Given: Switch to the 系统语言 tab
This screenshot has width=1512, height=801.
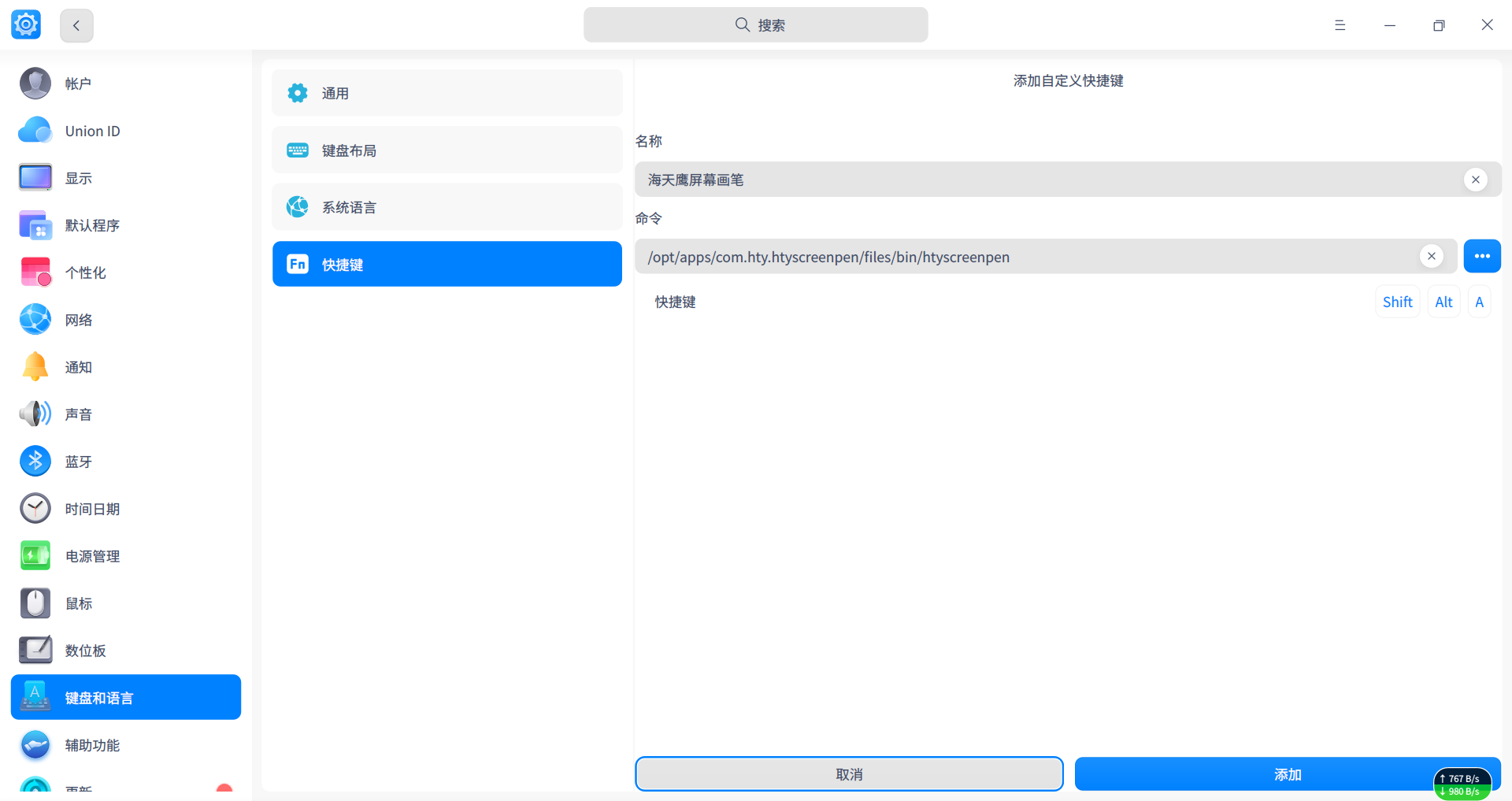Looking at the screenshot, I should (447, 207).
